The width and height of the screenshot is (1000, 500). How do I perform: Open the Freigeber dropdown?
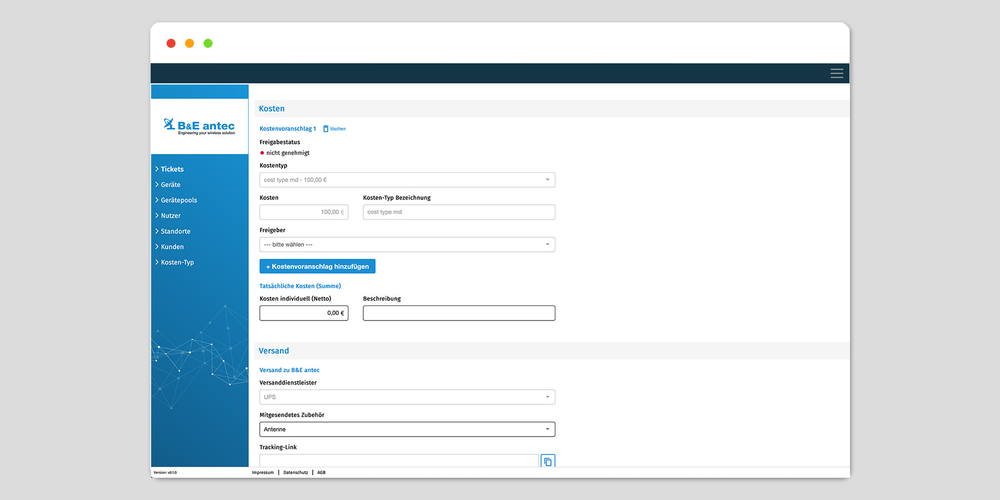(407, 245)
